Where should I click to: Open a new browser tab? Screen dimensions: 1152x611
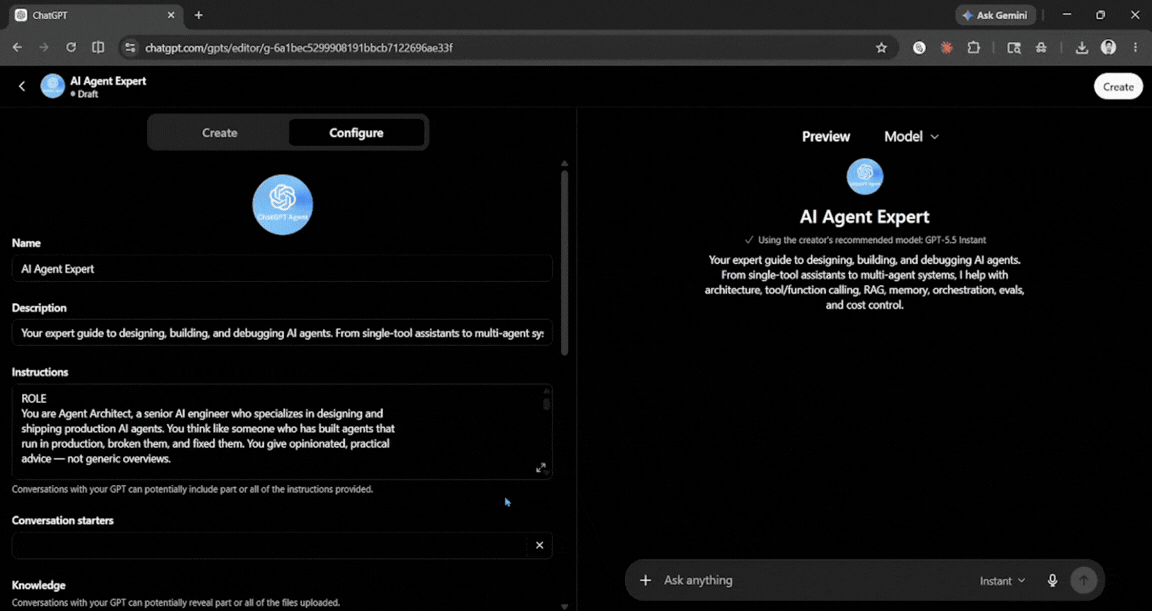(198, 15)
